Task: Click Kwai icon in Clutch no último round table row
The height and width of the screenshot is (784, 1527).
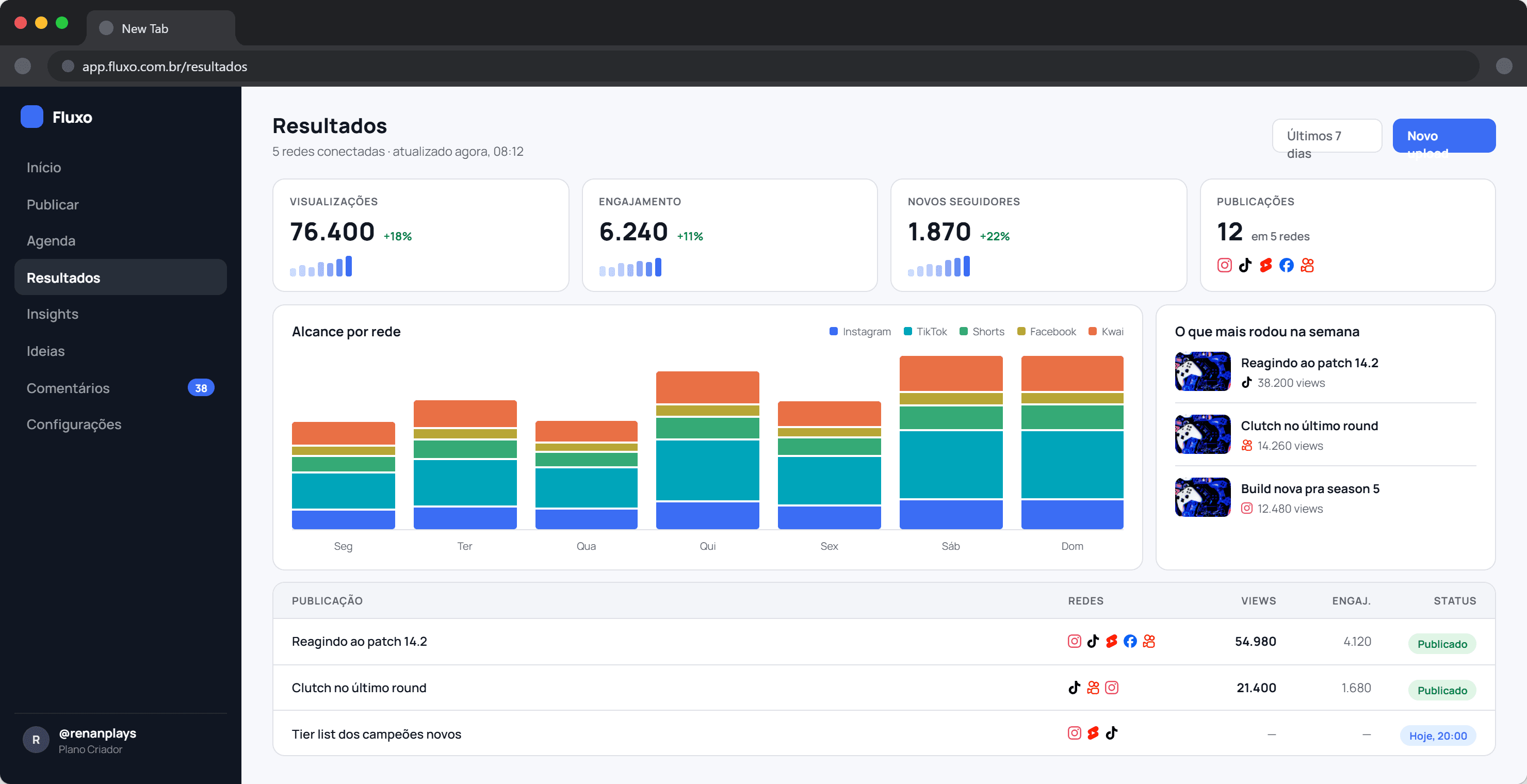Action: (1093, 688)
